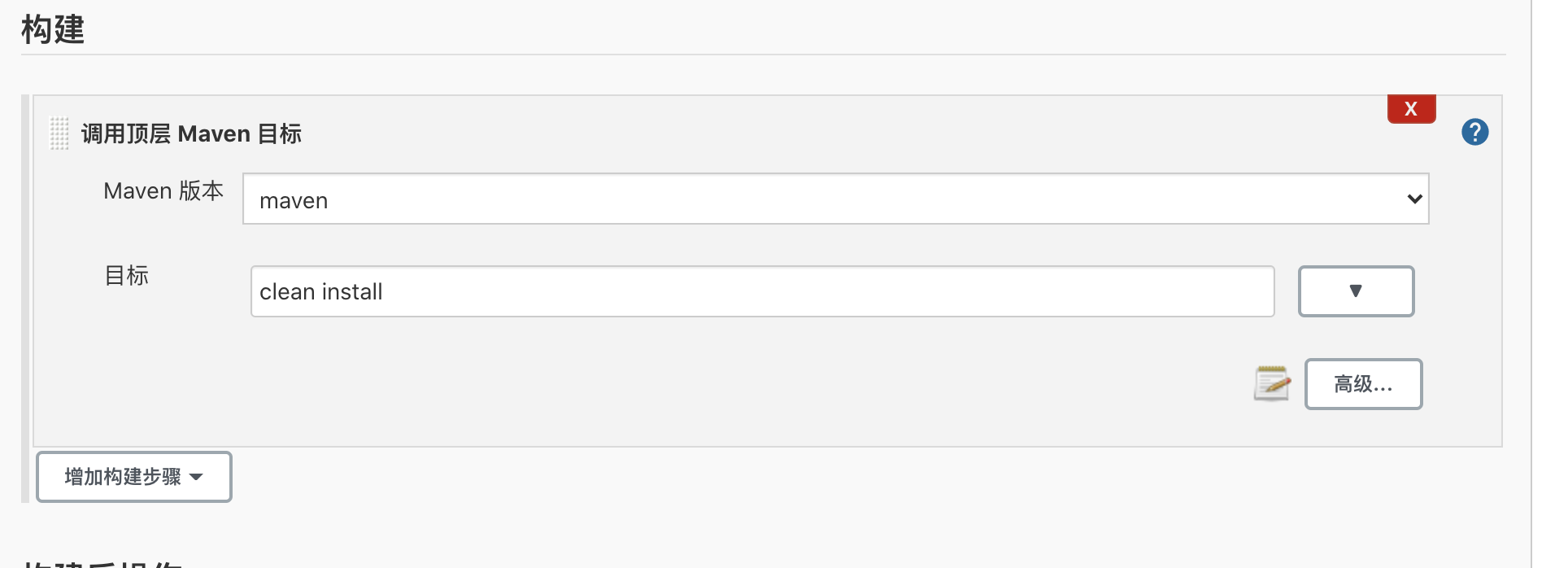Expand the 目标 field with the ▼ button

(x=1356, y=291)
